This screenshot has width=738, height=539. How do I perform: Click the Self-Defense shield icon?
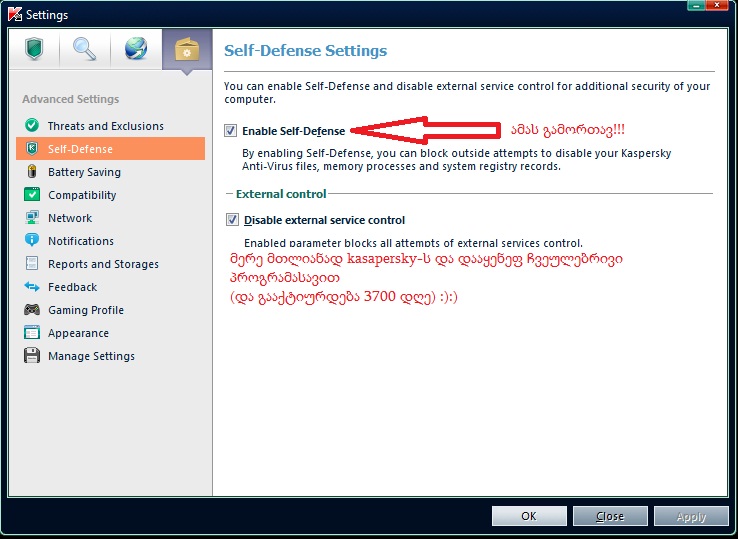coord(32,148)
